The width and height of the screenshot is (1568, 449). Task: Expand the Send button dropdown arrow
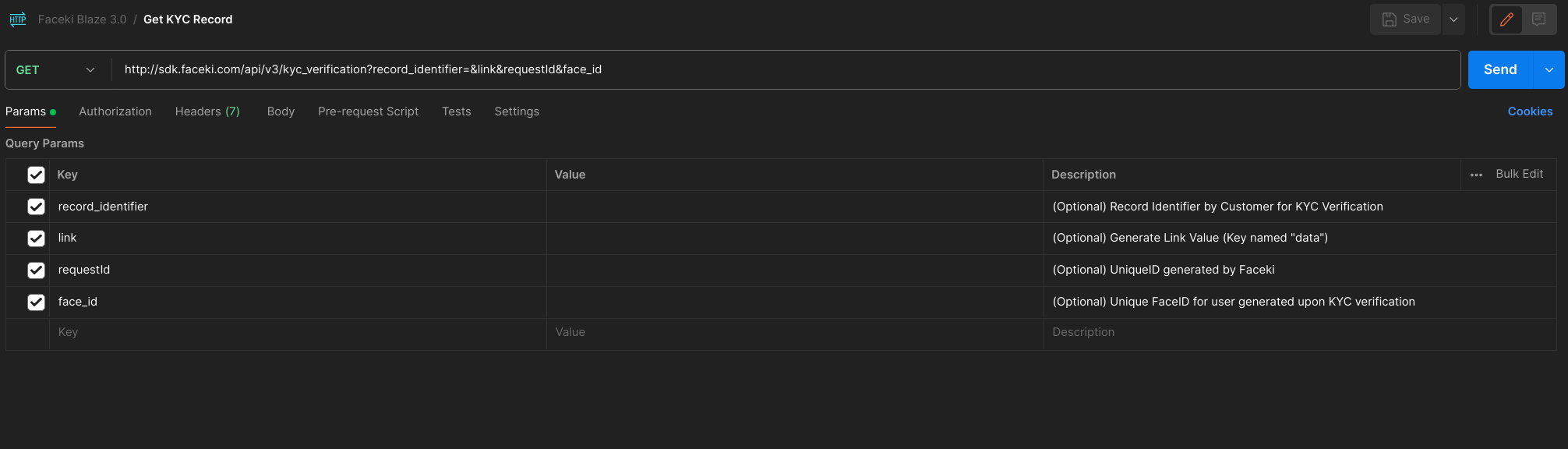(x=1549, y=70)
